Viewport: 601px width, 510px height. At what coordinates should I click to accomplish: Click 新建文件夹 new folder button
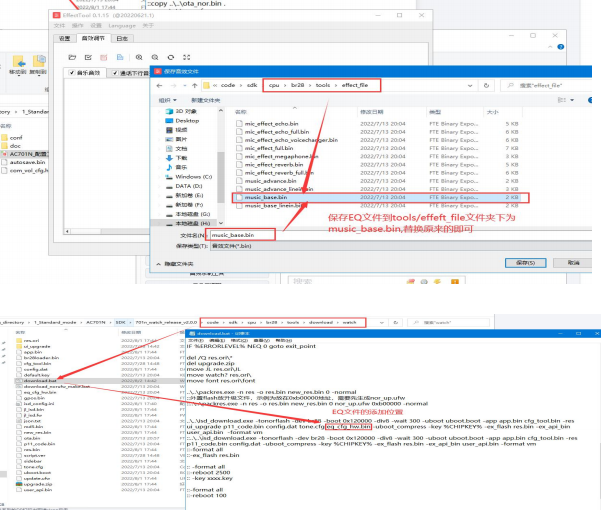coord(205,100)
